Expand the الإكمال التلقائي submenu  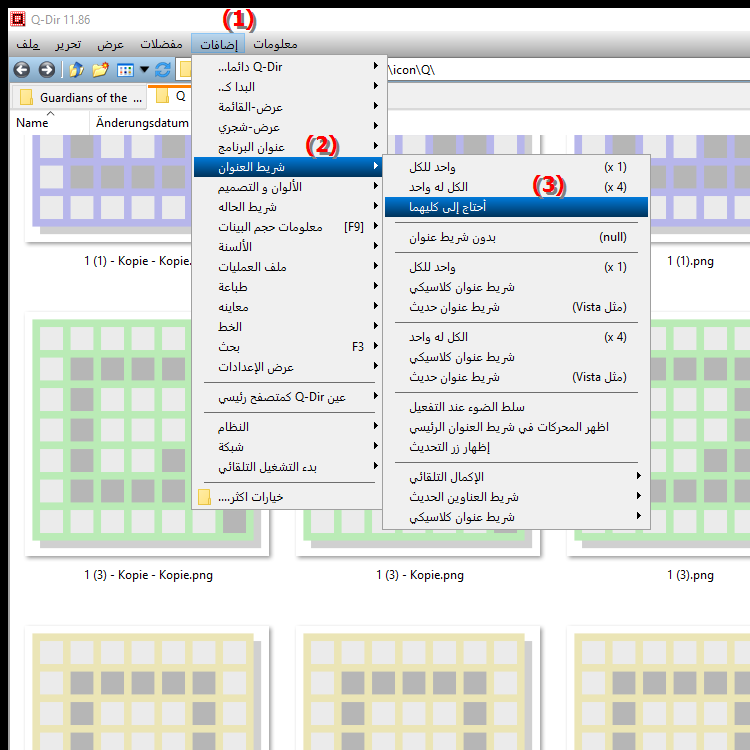pos(517,477)
